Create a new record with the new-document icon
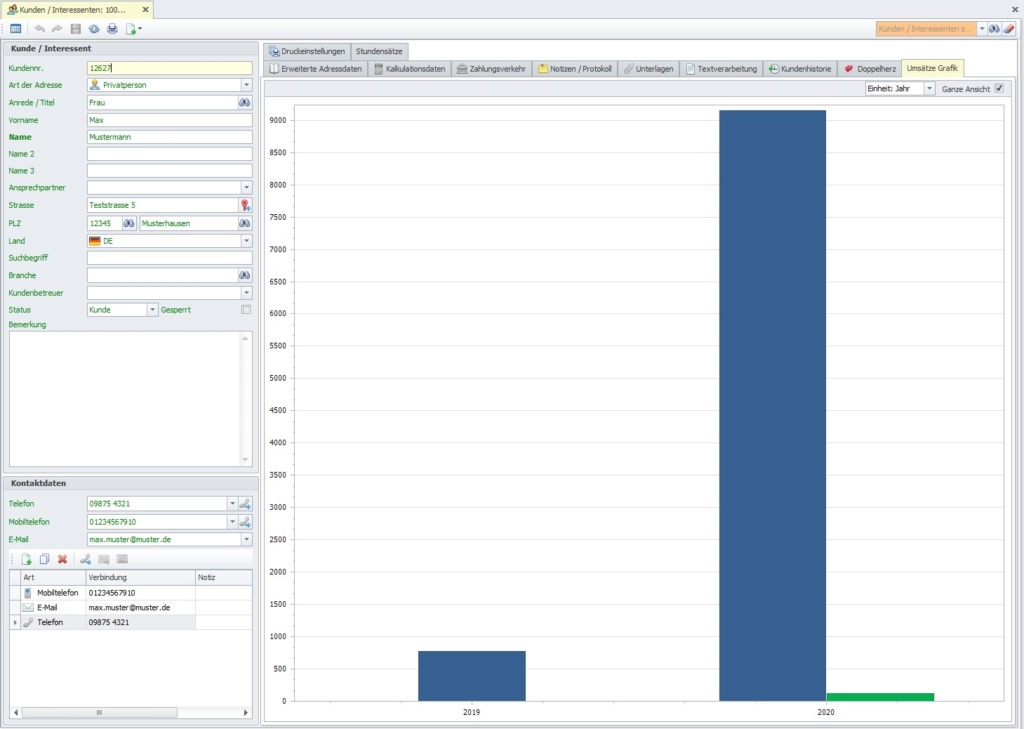The width and height of the screenshot is (1024, 729). pos(131,29)
